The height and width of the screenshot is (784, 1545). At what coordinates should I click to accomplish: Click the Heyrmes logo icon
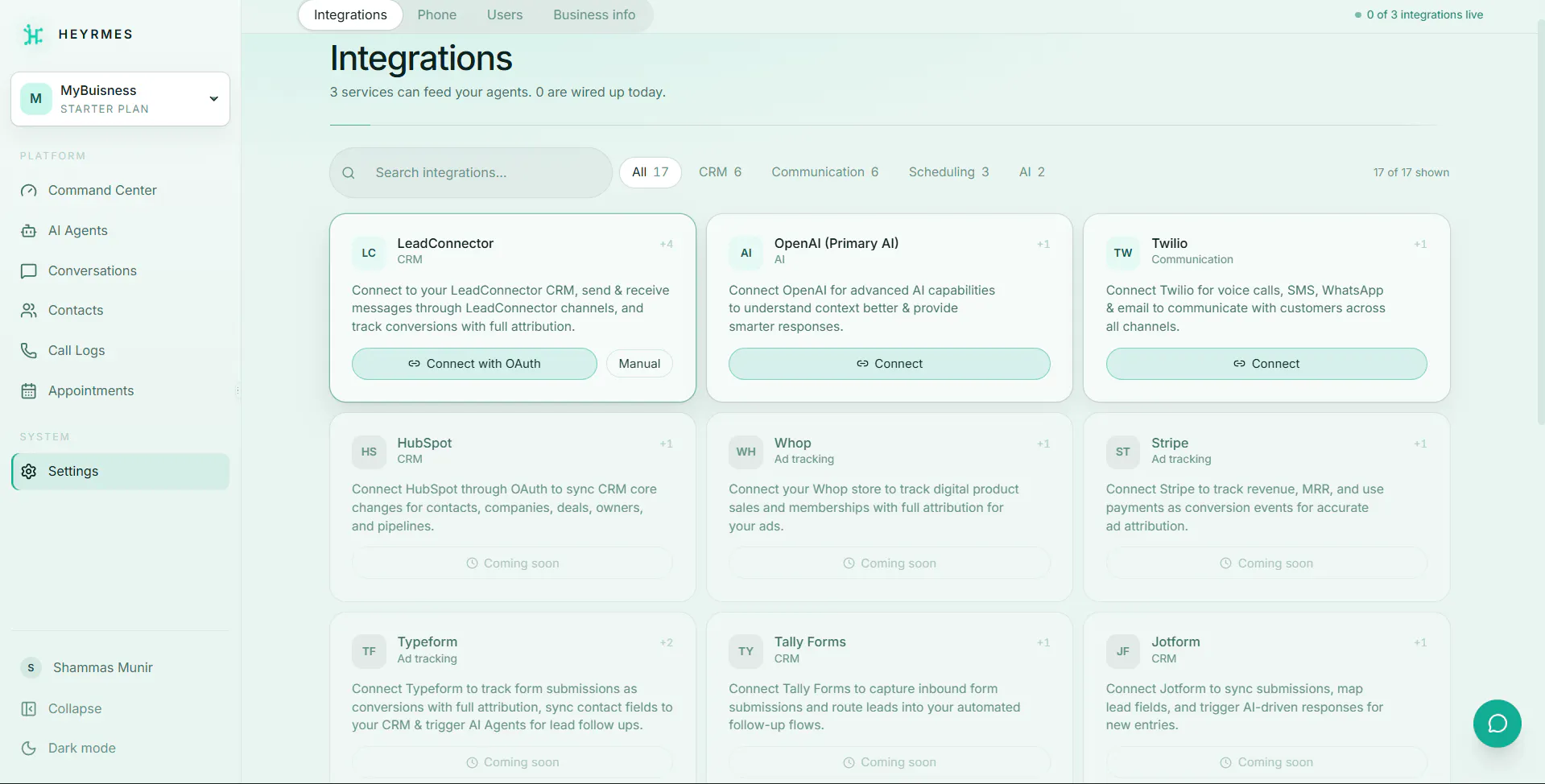(x=33, y=35)
